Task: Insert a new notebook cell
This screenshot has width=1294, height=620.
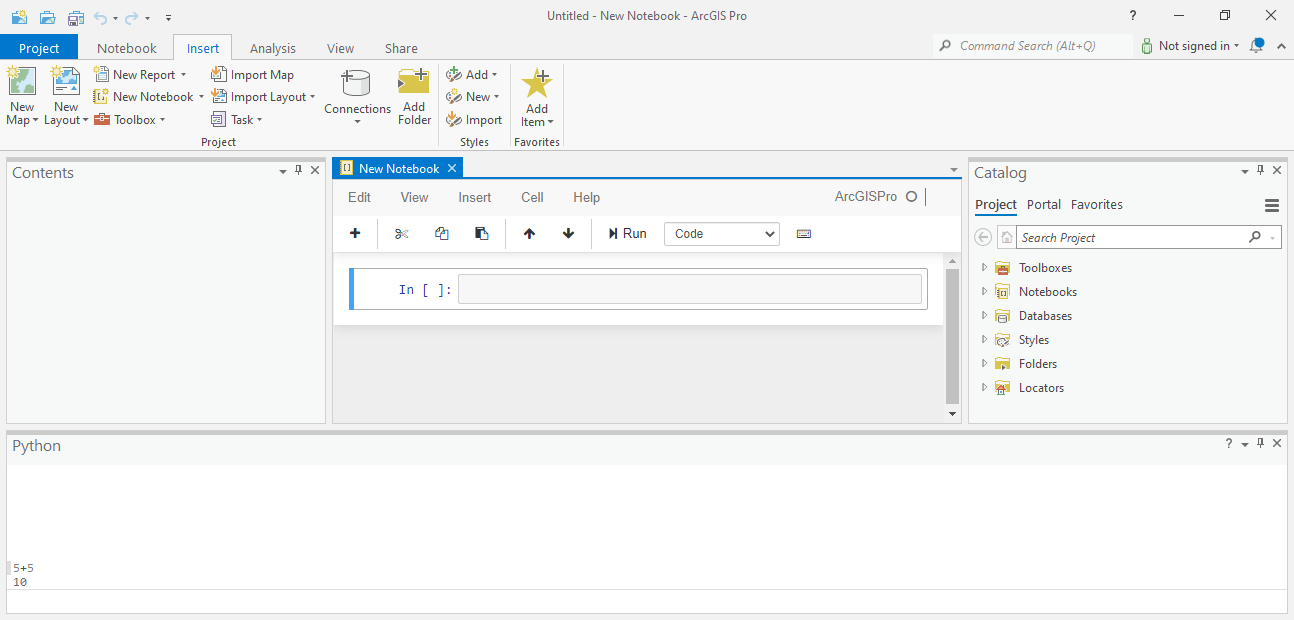Action: (x=354, y=233)
